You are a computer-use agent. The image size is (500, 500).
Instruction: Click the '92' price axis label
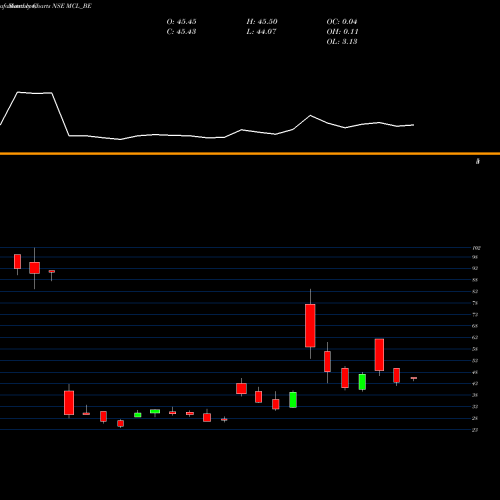click(x=475, y=268)
